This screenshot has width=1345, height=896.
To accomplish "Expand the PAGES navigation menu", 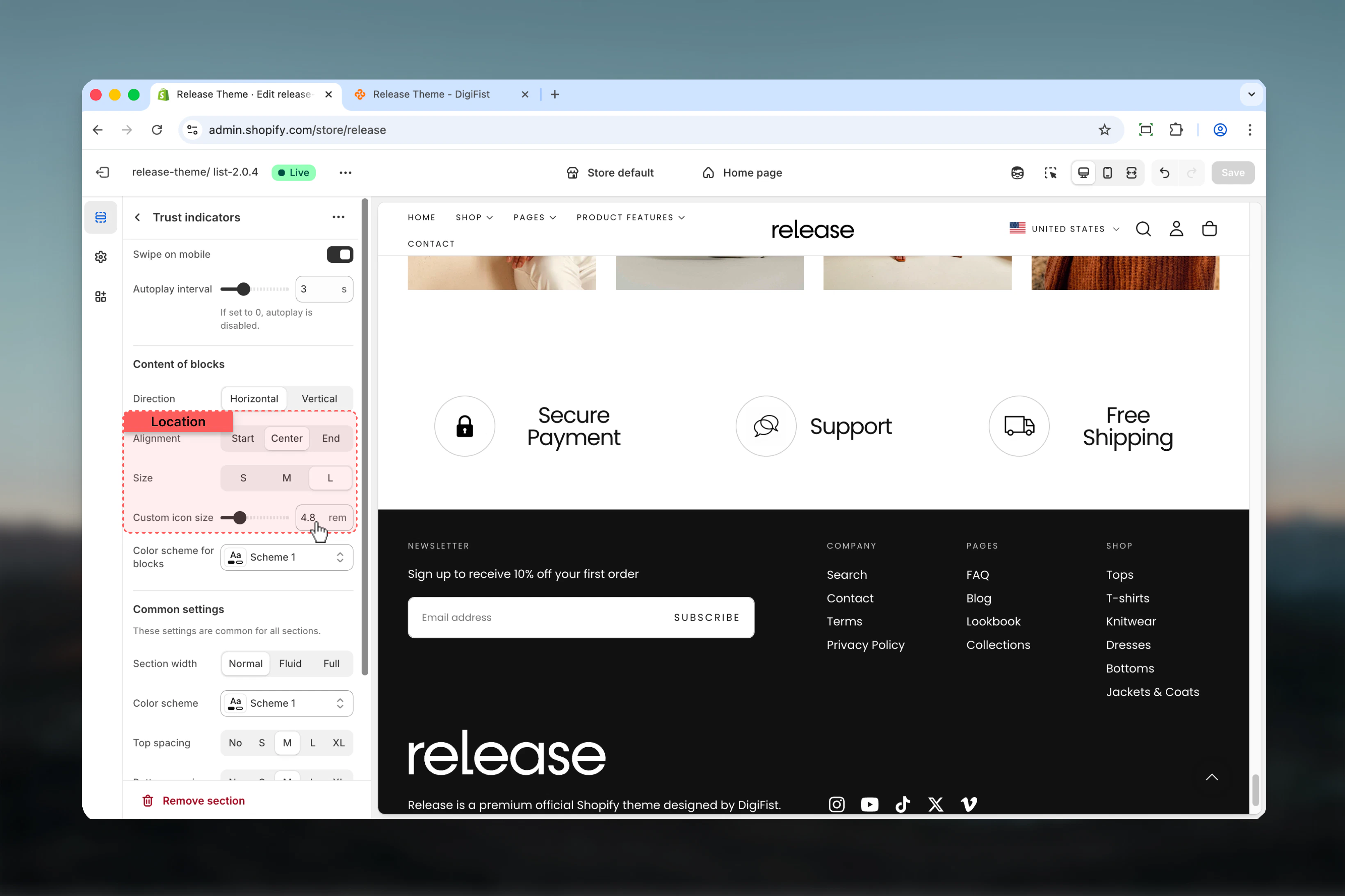I will 534,217.
